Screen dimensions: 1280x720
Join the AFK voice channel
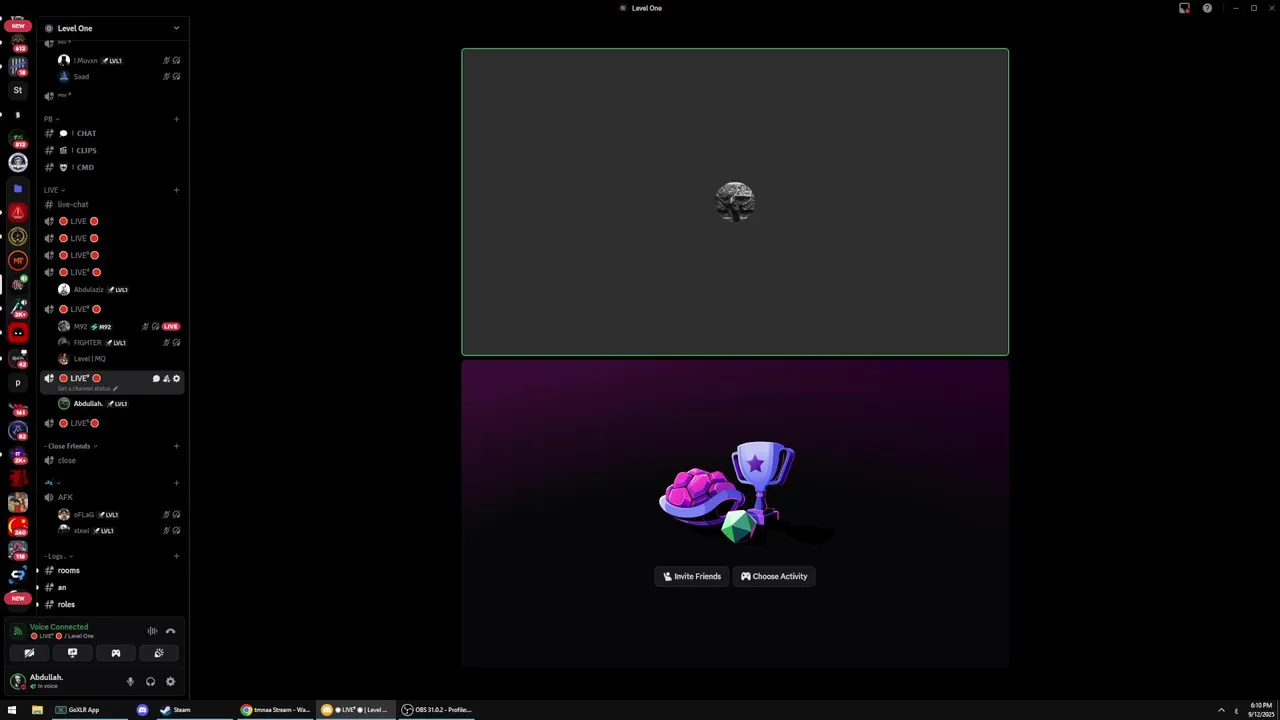[x=112, y=497]
